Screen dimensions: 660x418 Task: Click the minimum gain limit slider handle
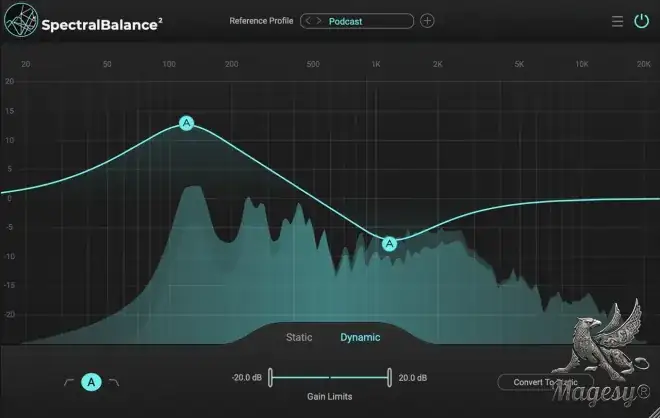[270, 378]
